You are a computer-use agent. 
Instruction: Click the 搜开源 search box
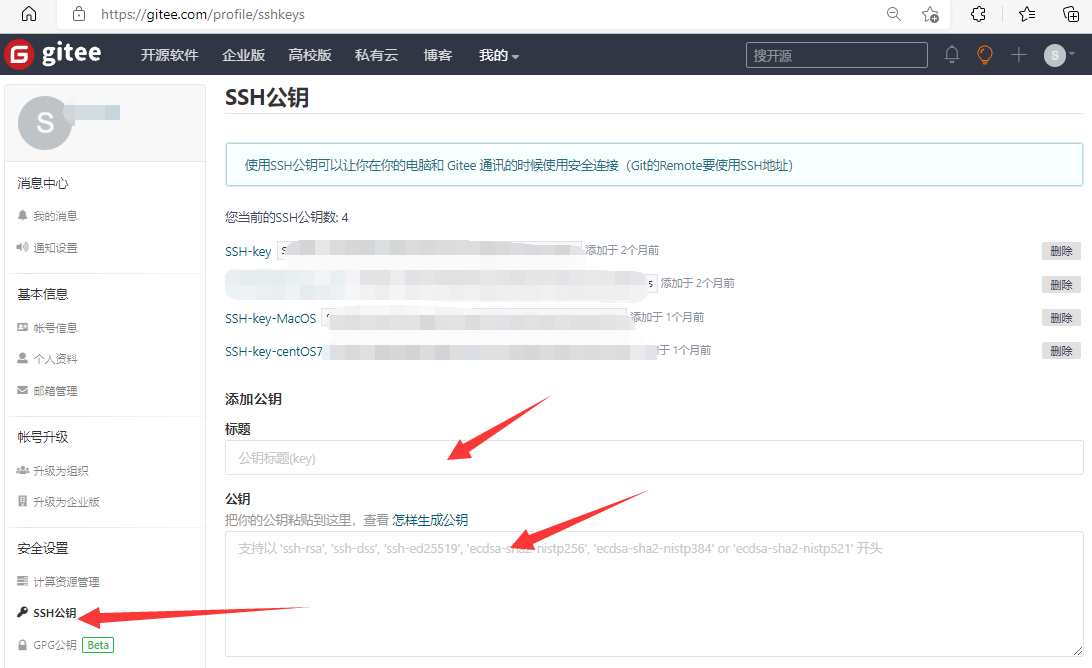pos(836,55)
